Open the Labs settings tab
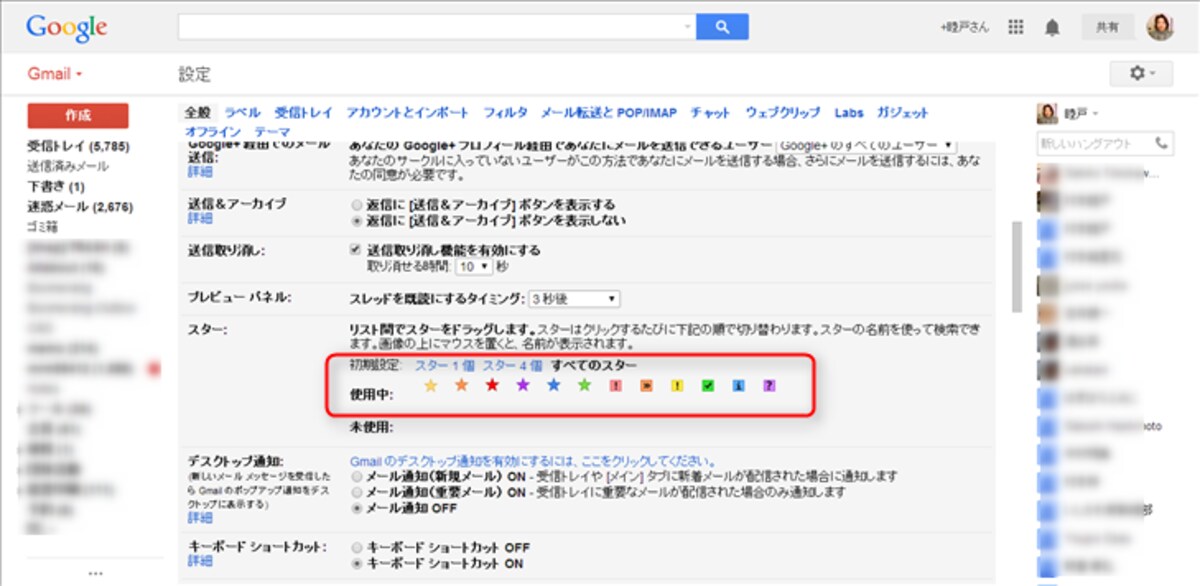Viewport: 1200px width, 586px height. 849,113
